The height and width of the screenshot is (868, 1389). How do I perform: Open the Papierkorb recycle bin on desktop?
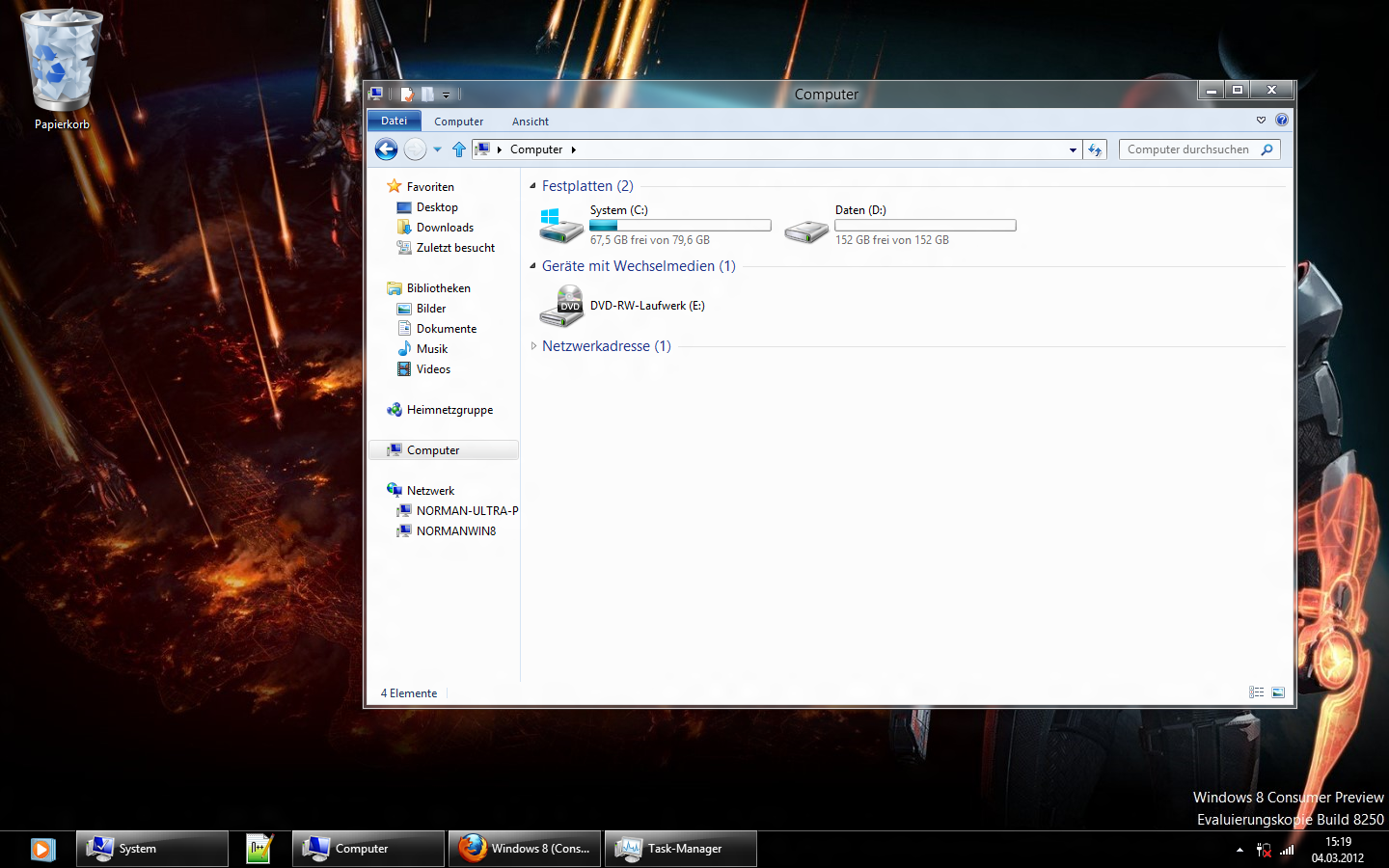(62, 69)
